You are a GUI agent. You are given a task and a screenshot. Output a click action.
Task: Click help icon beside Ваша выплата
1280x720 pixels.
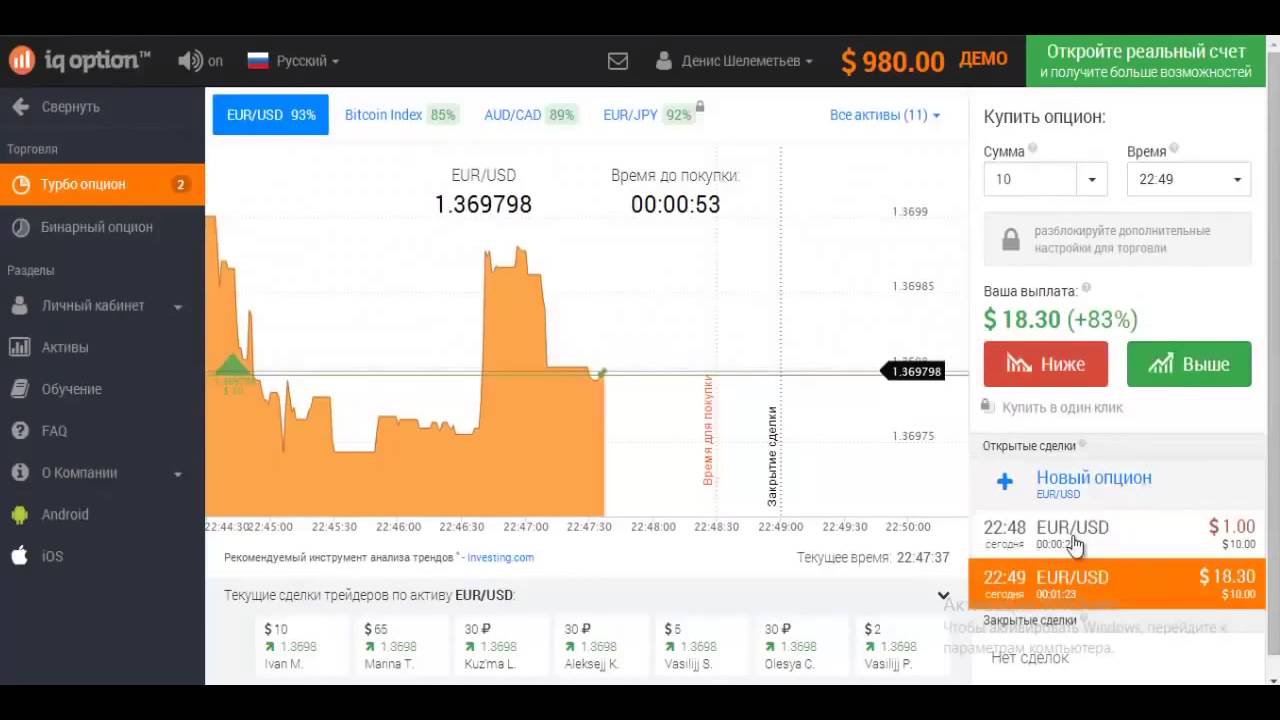click(1086, 288)
